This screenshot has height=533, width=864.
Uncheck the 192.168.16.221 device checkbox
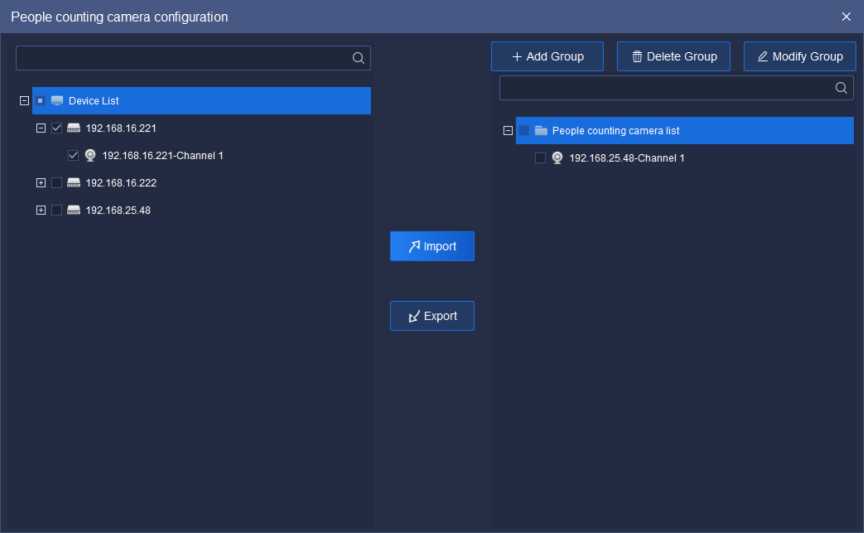click(57, 128)
